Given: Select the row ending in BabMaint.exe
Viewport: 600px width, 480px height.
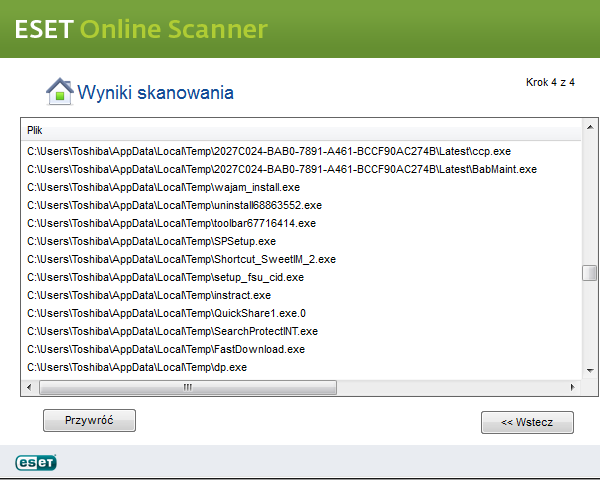Looking at the screenshot, I should point(302,169).
